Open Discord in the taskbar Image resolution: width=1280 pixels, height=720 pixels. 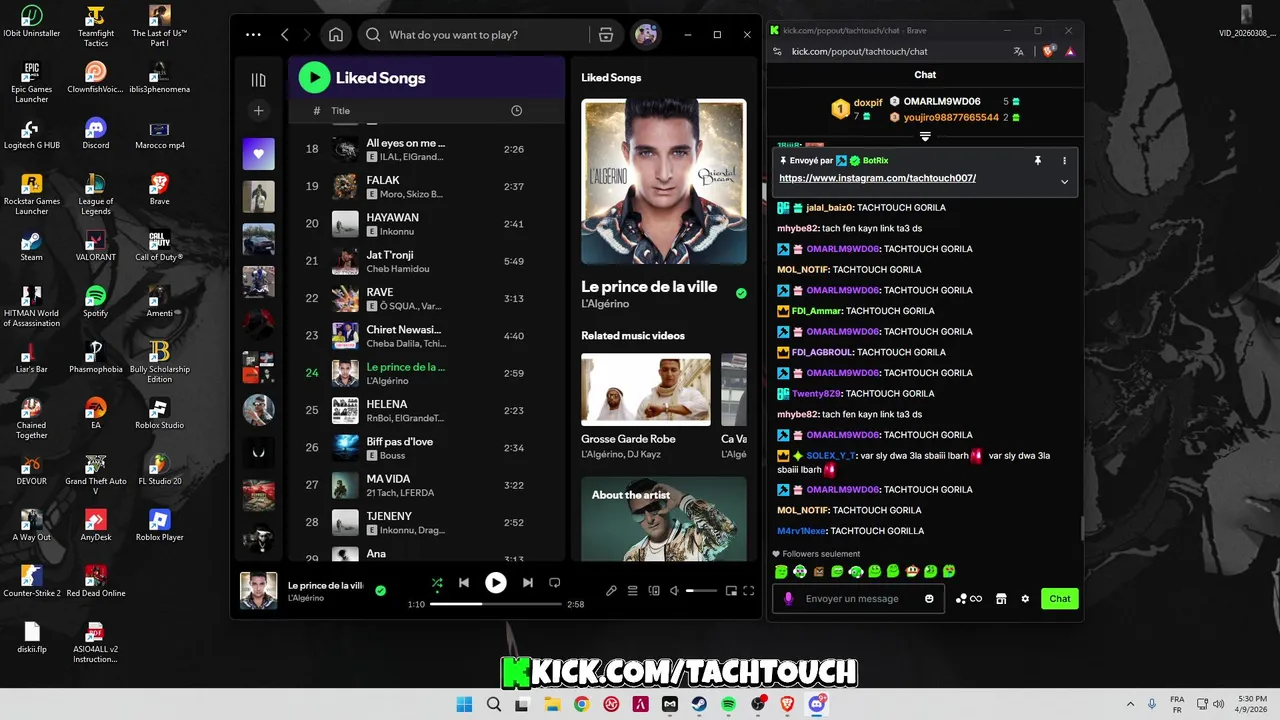coord(817,704)
